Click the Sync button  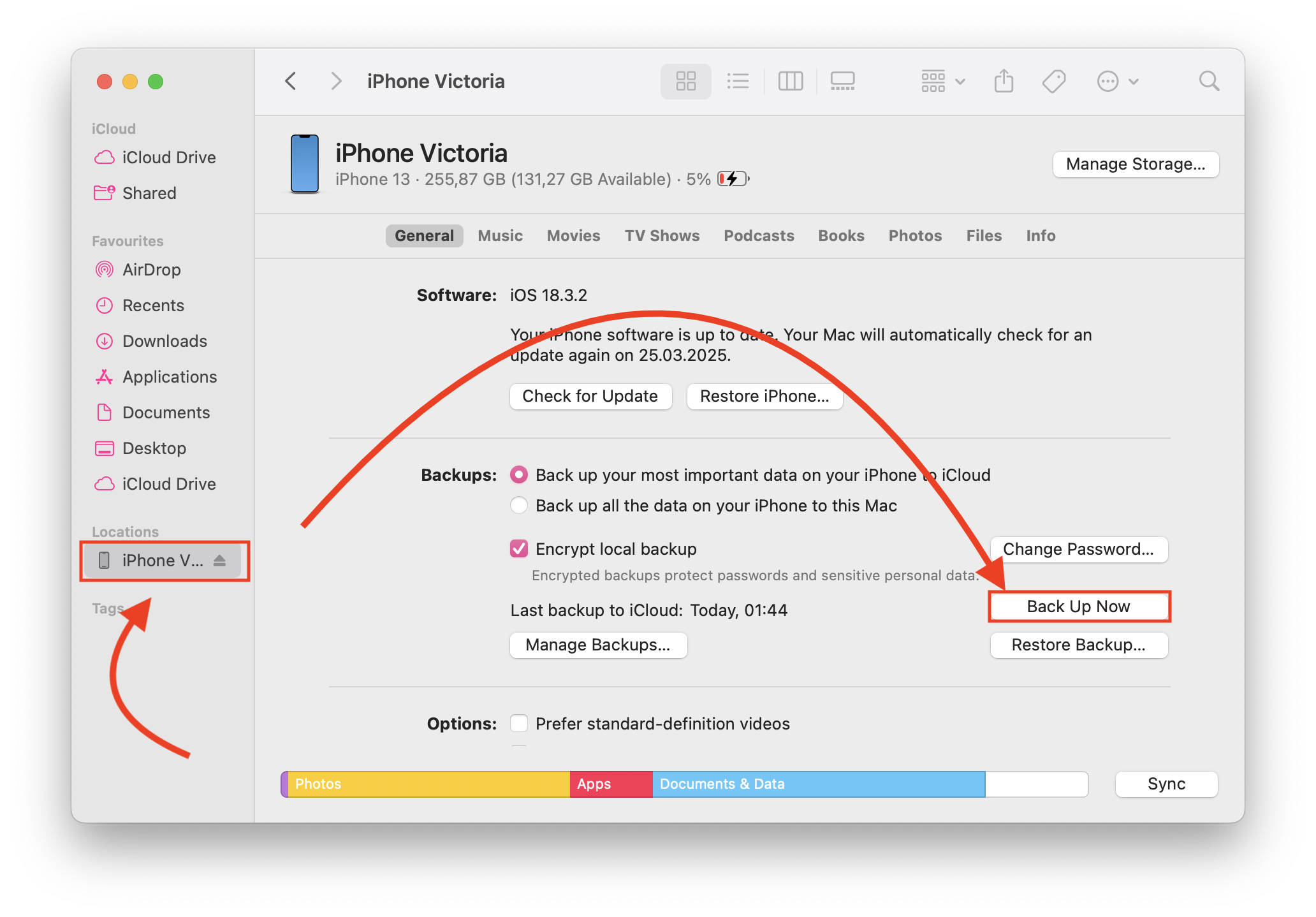tap(1166, 784)
